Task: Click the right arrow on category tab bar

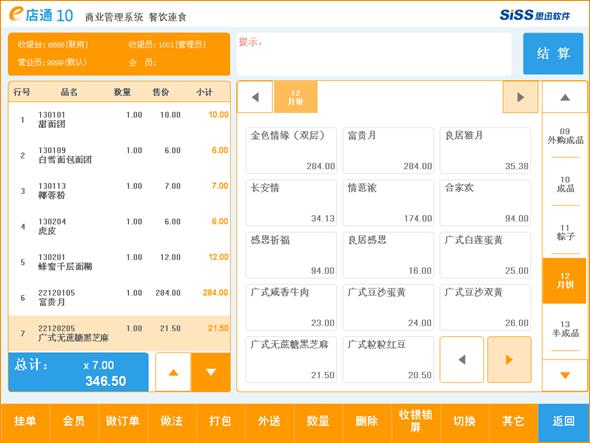Action: tap(520, 97)
